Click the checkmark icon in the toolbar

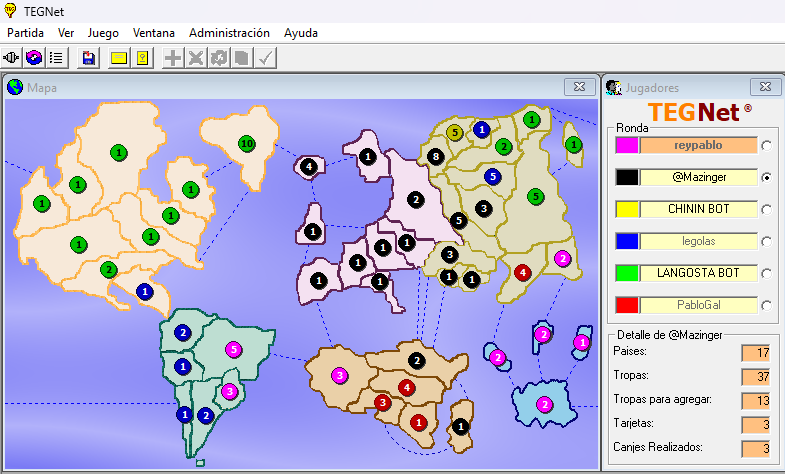[x=265, y=58]
